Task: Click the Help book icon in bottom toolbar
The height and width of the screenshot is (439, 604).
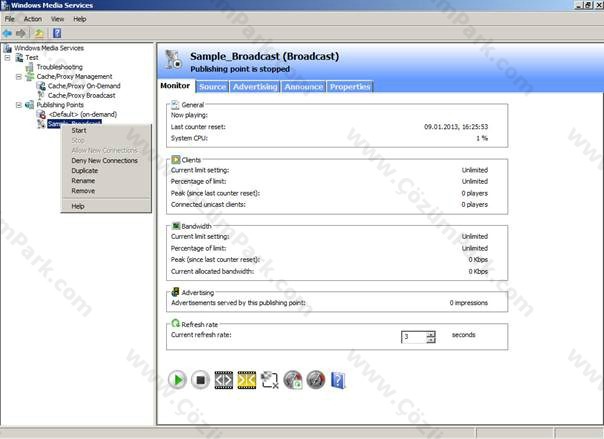Action: pos(338,380)
